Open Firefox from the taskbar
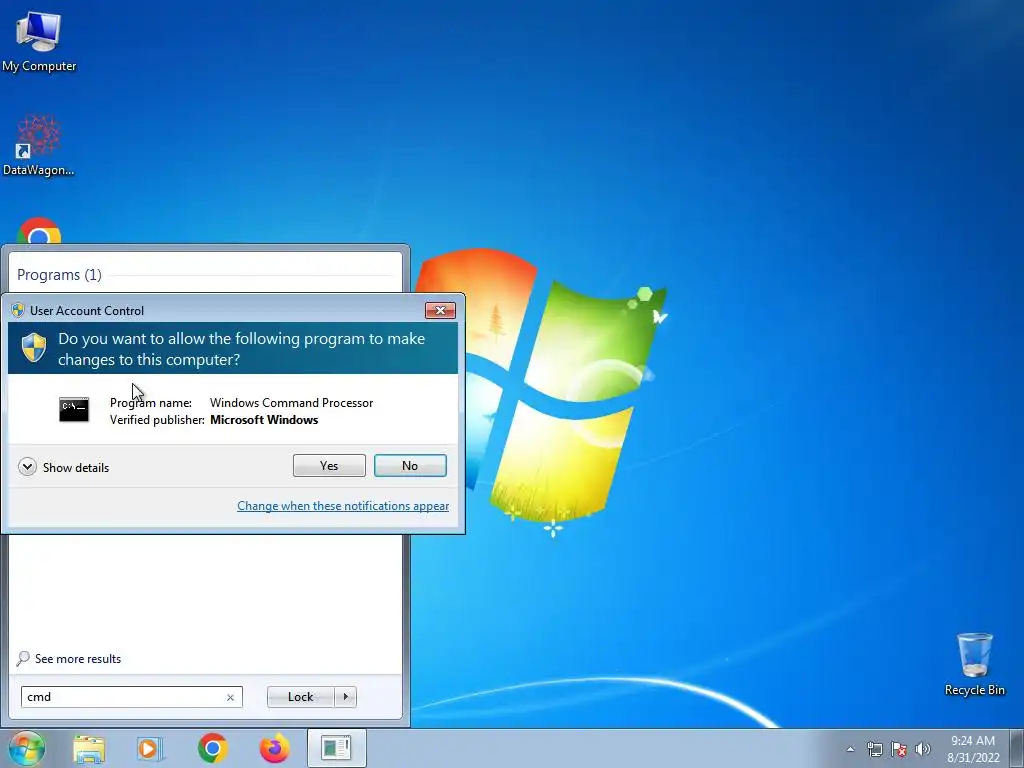 pyautogui.click(x=274, y=748)
